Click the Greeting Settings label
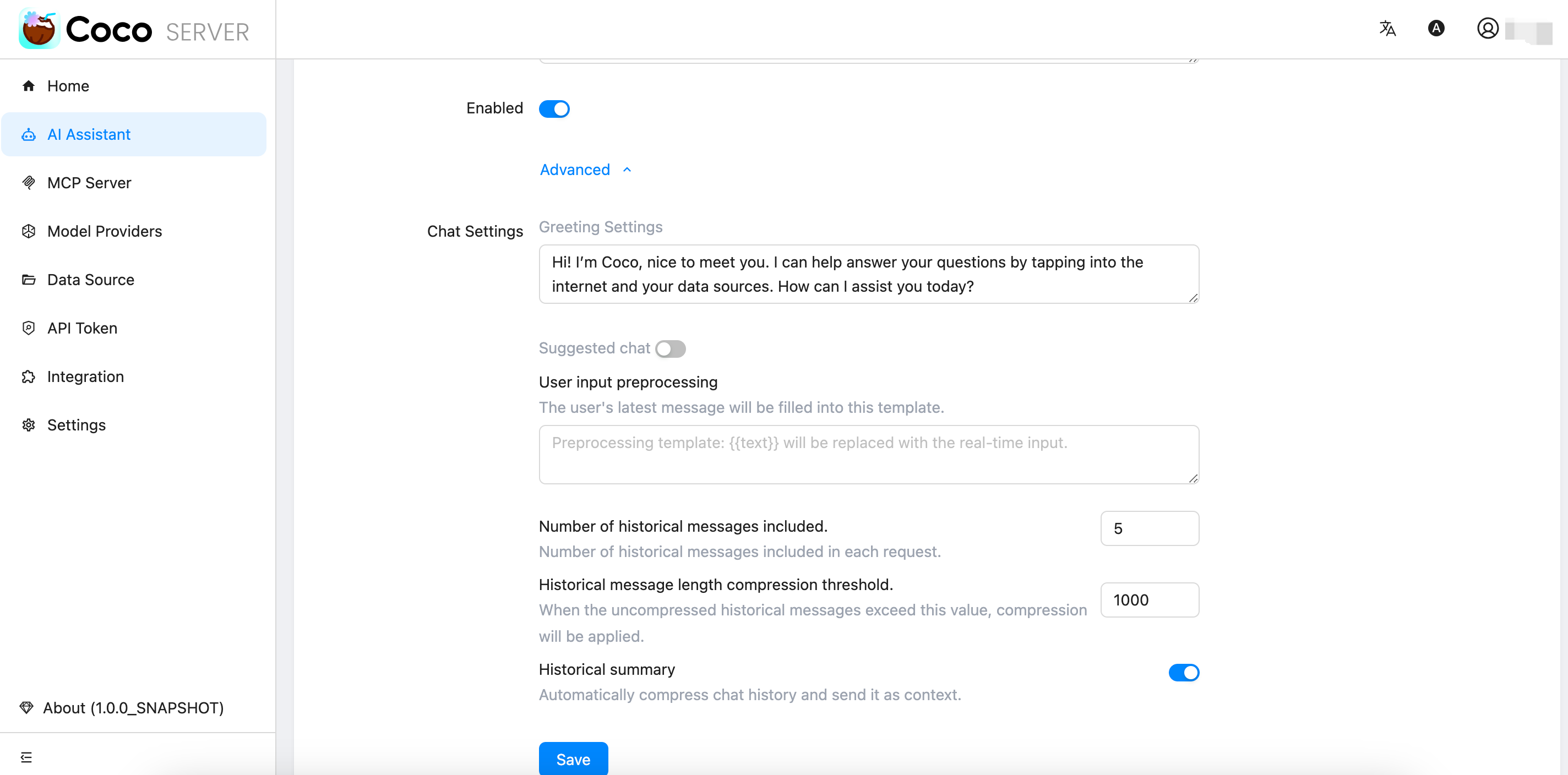1568x775 pixels. point(600,227)
